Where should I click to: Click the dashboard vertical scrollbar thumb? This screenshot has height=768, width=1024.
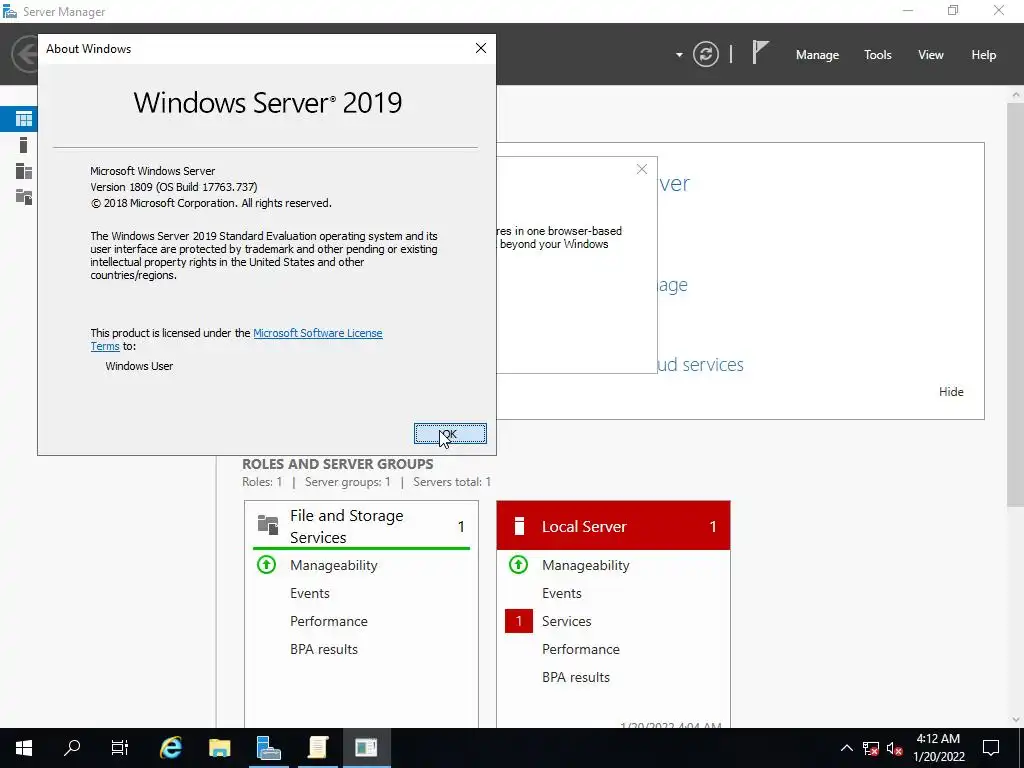(x=1016, y=304)
